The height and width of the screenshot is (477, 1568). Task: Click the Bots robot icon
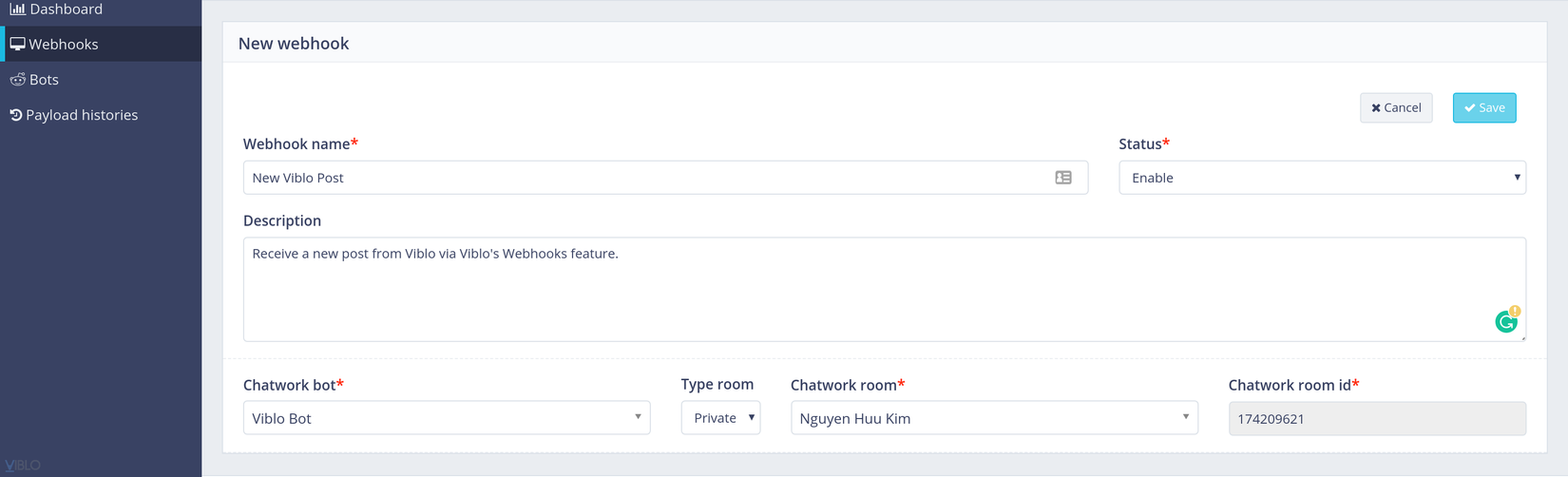(x=17, y=80)
